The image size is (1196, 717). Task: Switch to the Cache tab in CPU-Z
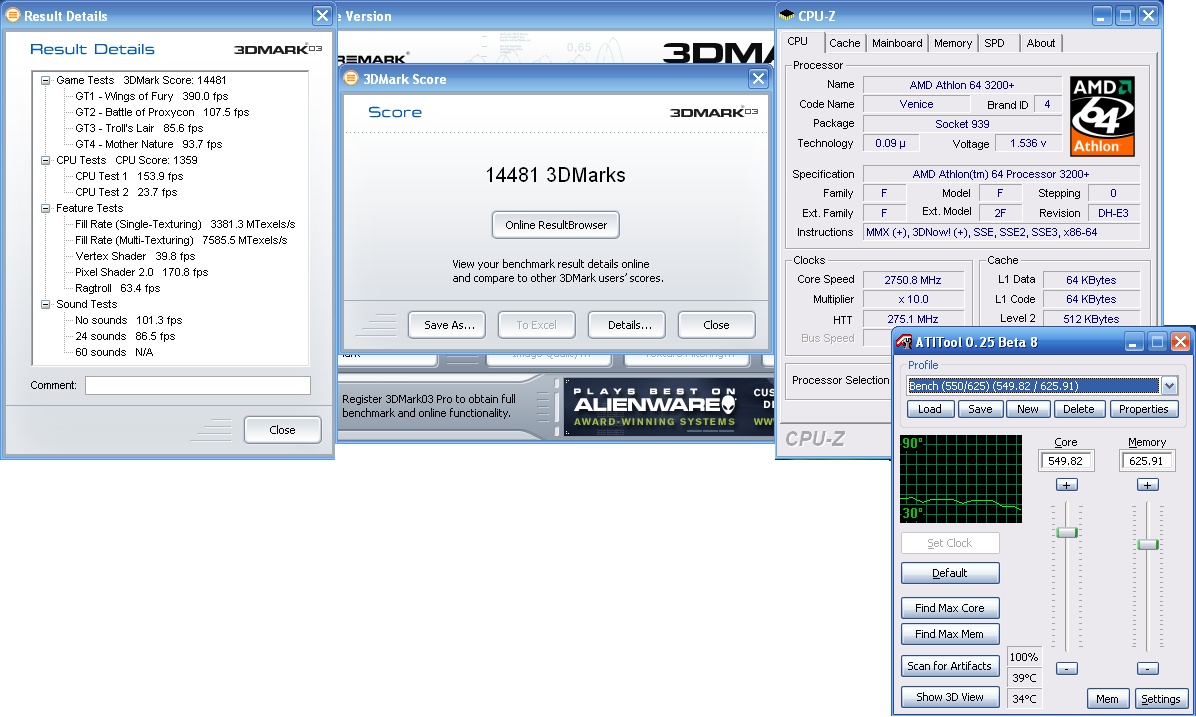coord(844,43)
